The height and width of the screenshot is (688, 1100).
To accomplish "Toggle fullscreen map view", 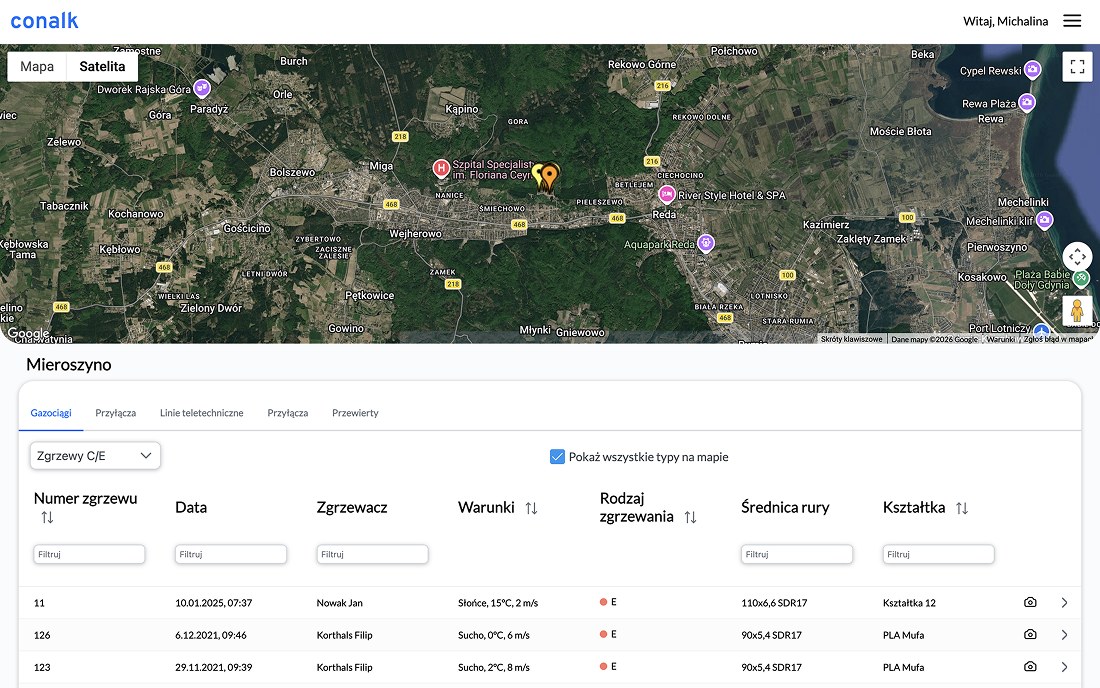I will (x=1078, y=67).
